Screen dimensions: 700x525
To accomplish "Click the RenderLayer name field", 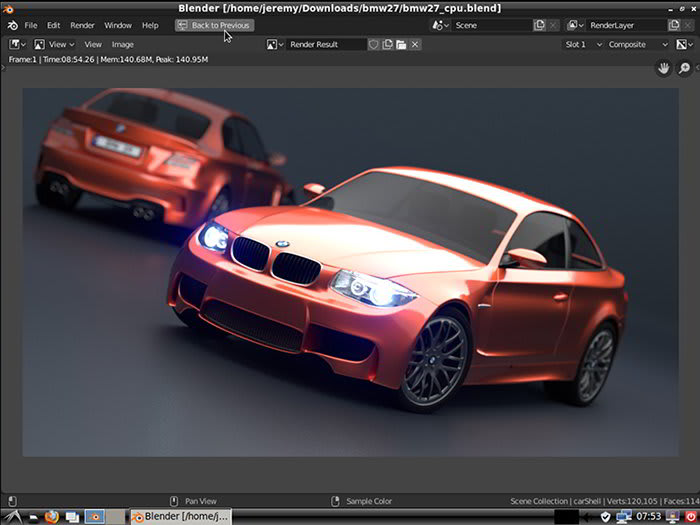I will (627, 25).
